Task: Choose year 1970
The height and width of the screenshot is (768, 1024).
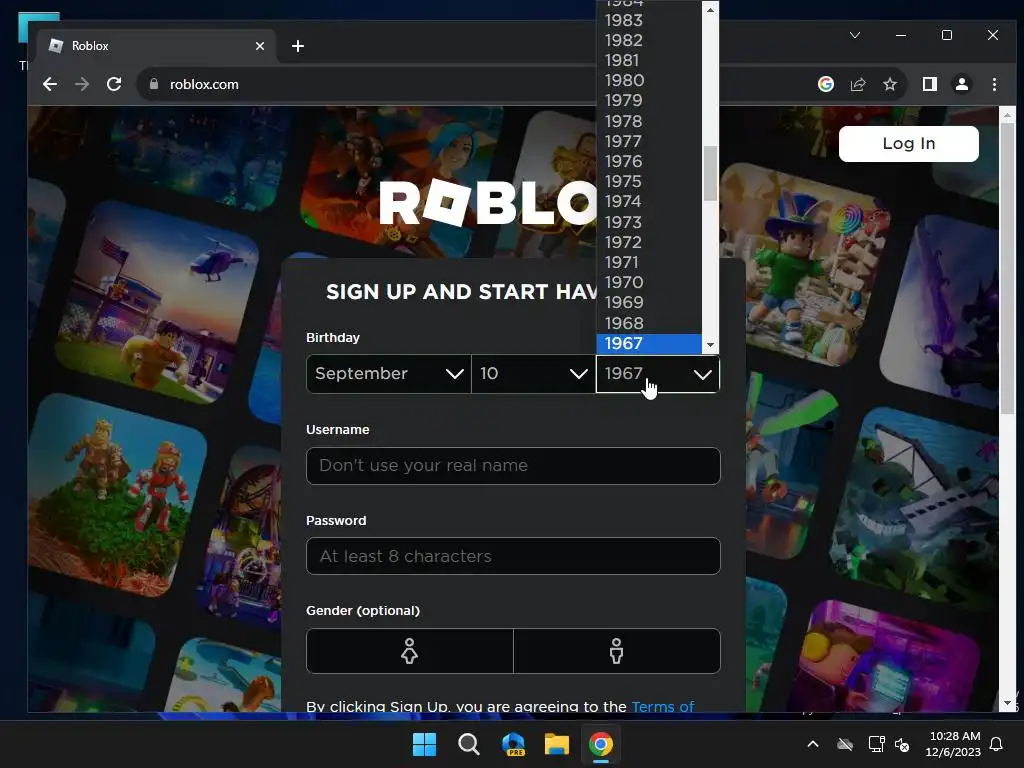Action: [x=648, y=283]
